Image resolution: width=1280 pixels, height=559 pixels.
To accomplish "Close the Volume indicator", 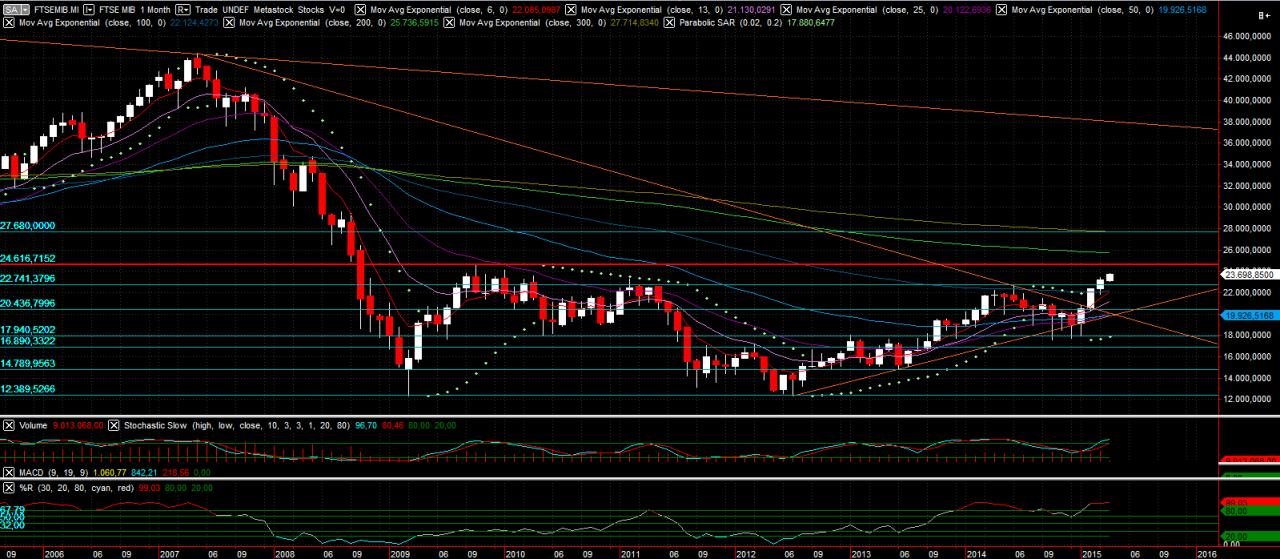I will (x=8, y=426).
